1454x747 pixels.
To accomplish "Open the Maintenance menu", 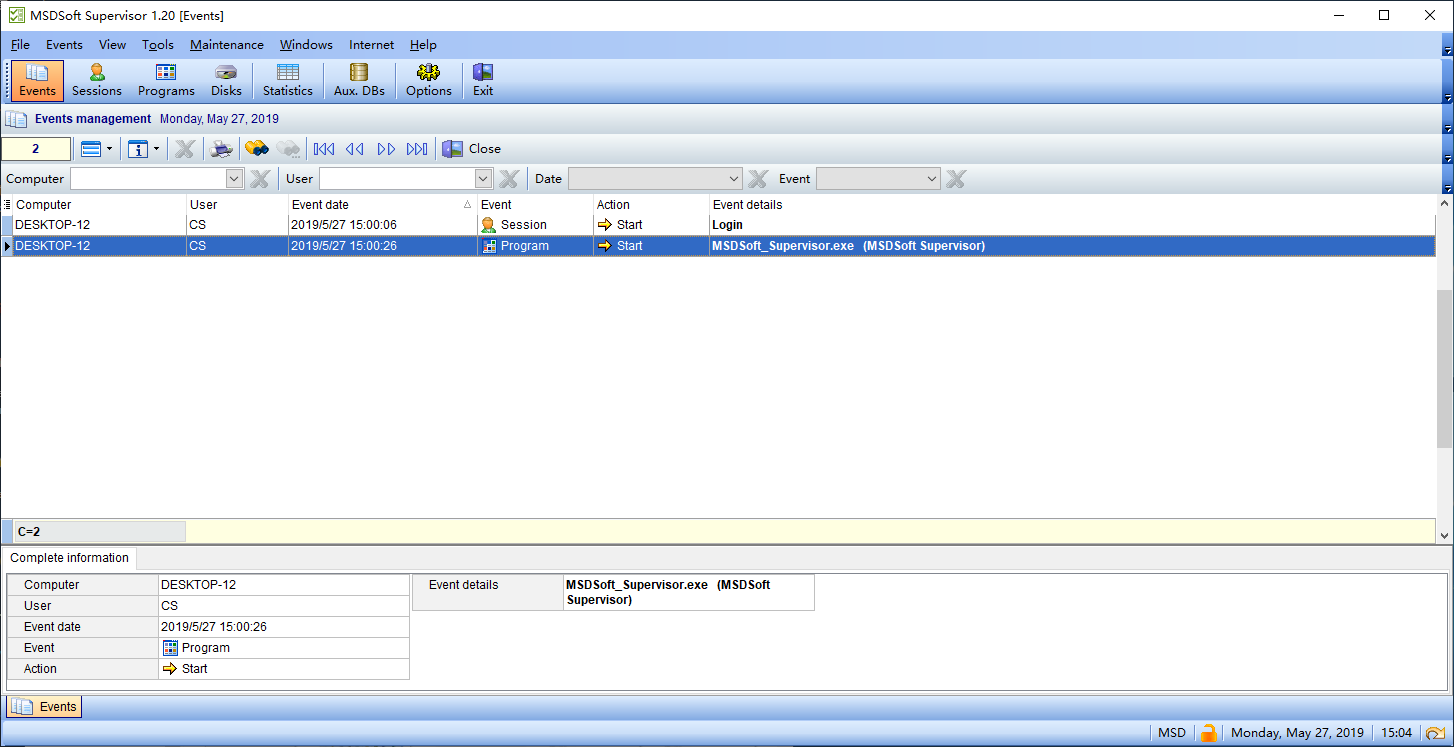I will [227, 45].
